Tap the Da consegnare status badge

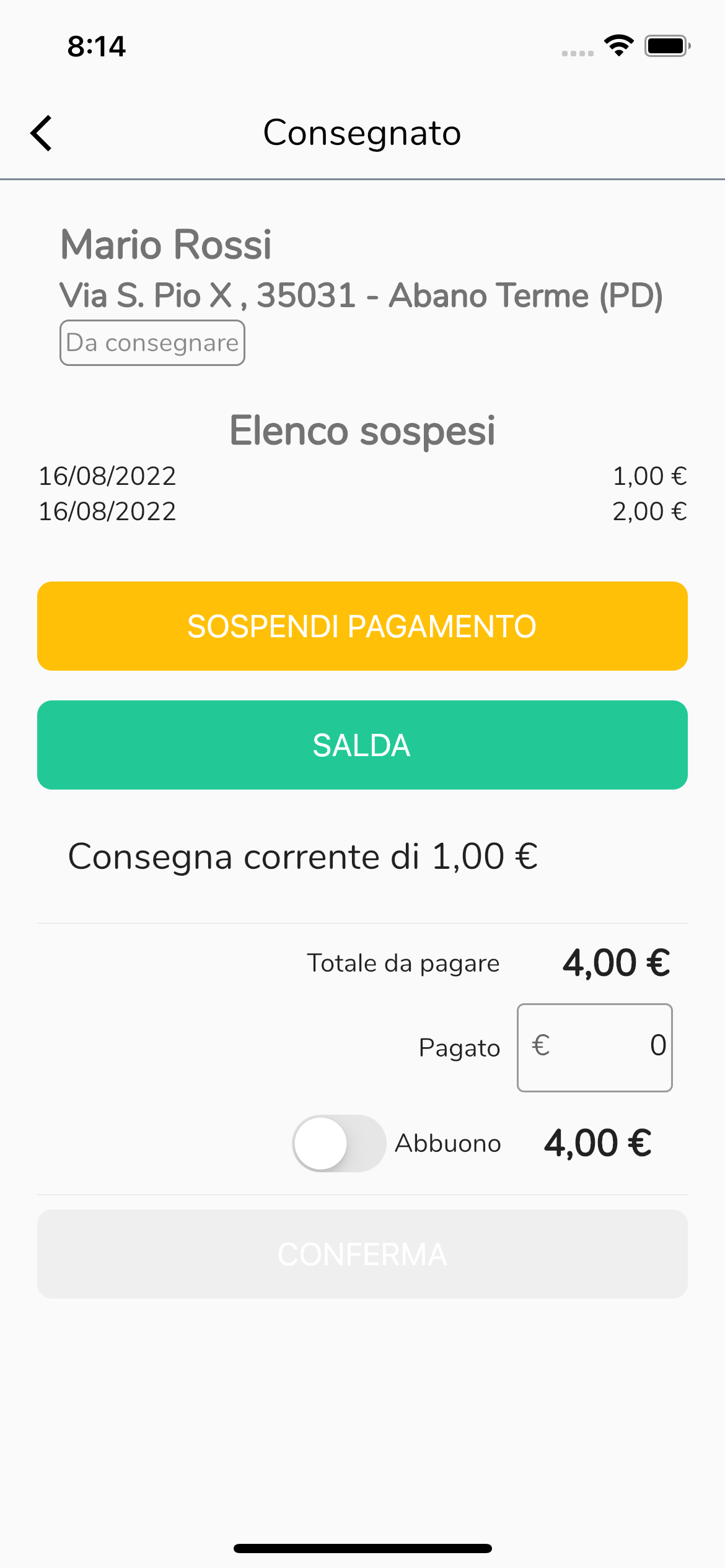(x=152, y=343)
